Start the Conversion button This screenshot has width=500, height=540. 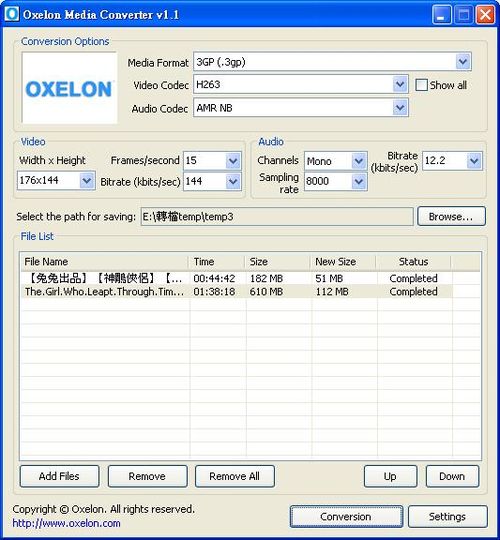[x=346, y=517]
